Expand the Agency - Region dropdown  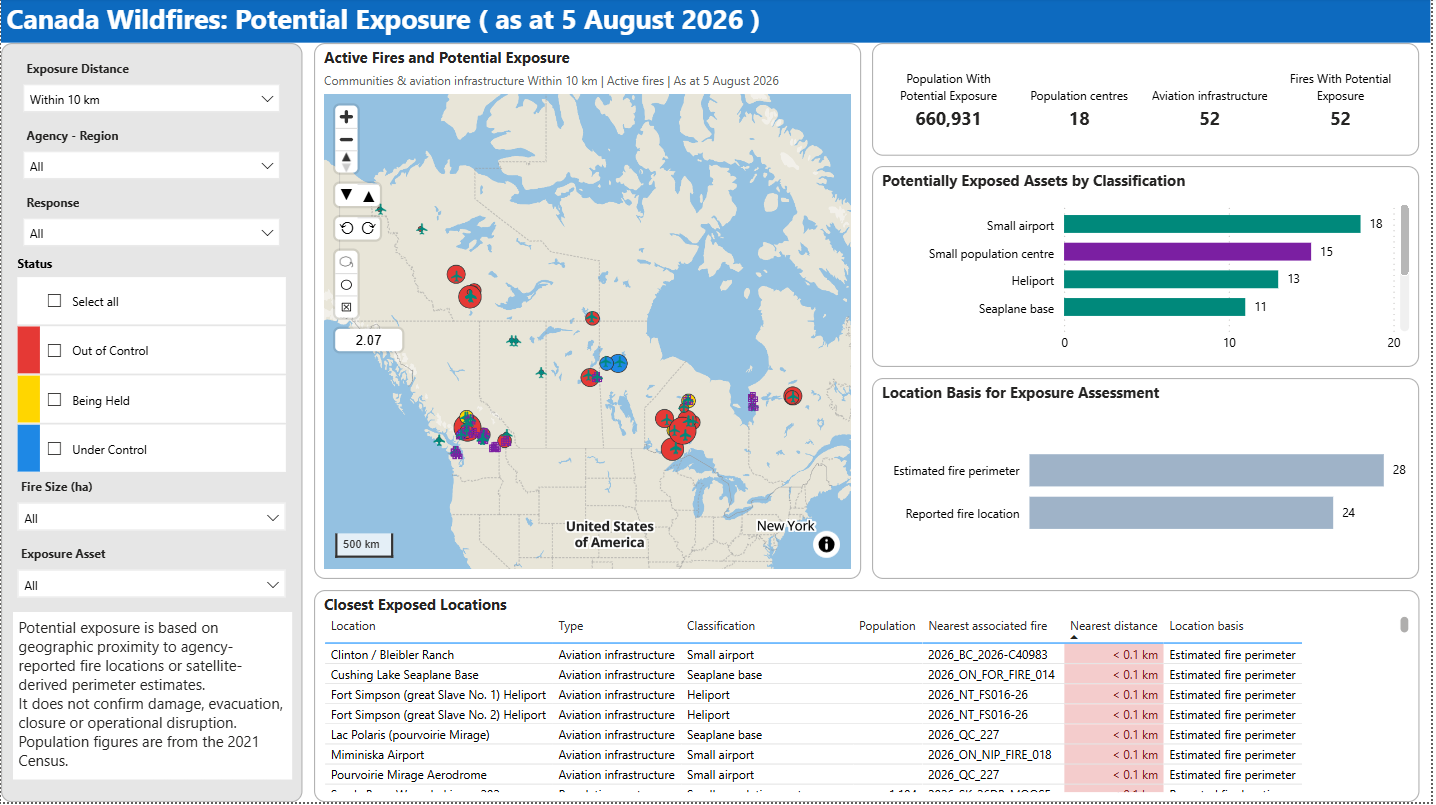point(151,166)
